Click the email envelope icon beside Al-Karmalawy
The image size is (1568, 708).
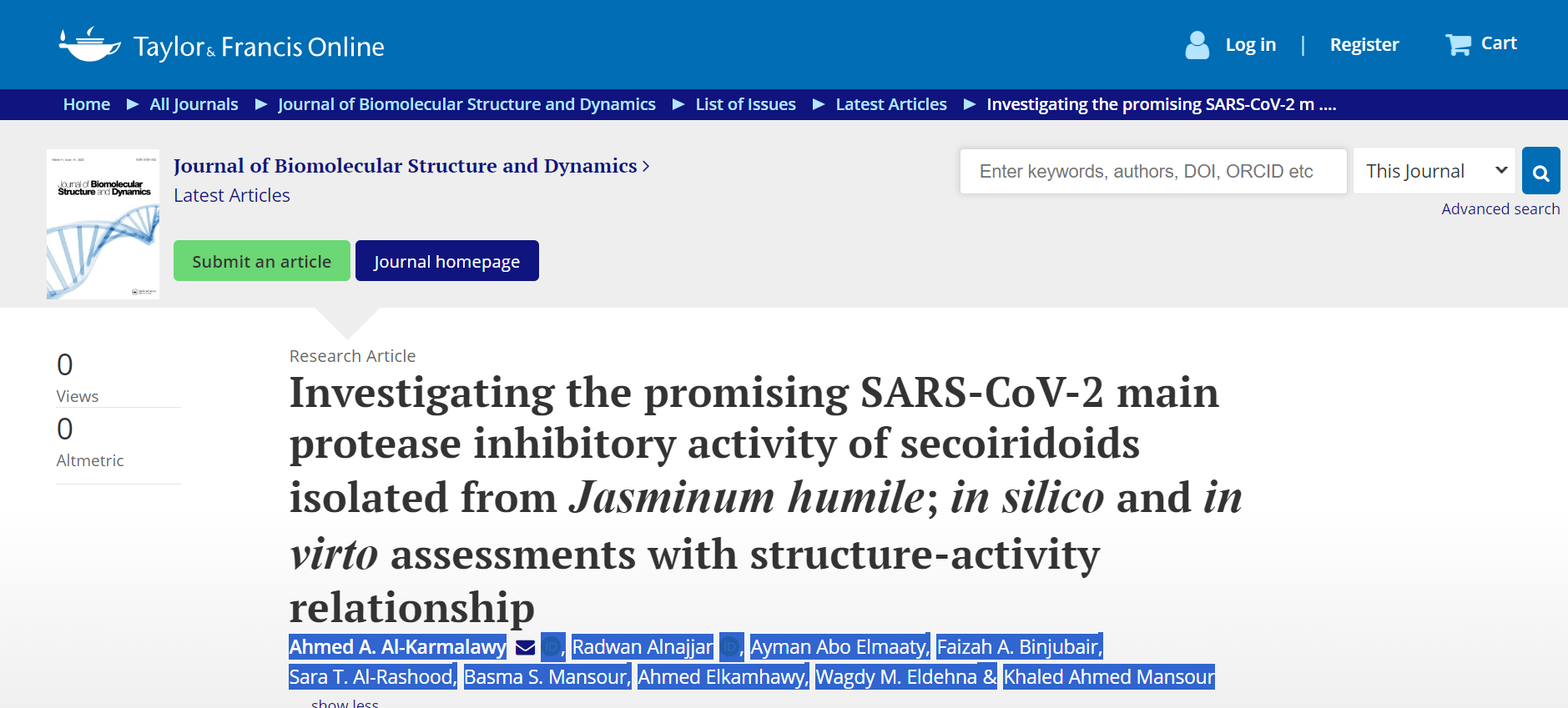click(x=525, y=648)
